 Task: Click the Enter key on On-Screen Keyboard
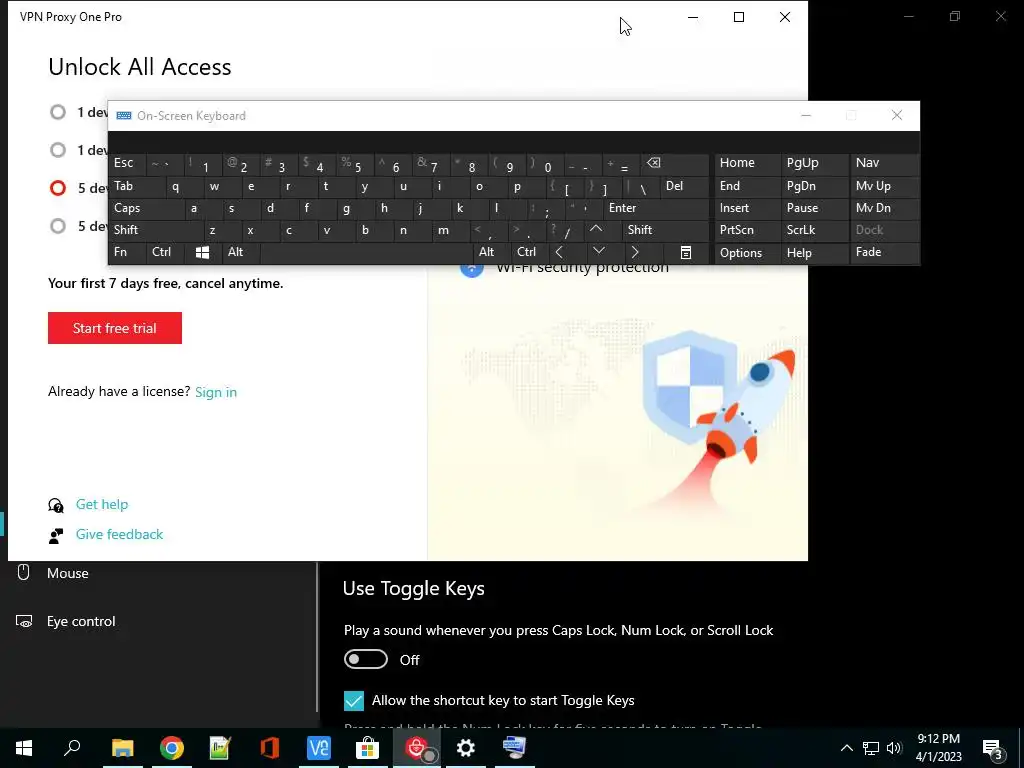click(655, 208)
